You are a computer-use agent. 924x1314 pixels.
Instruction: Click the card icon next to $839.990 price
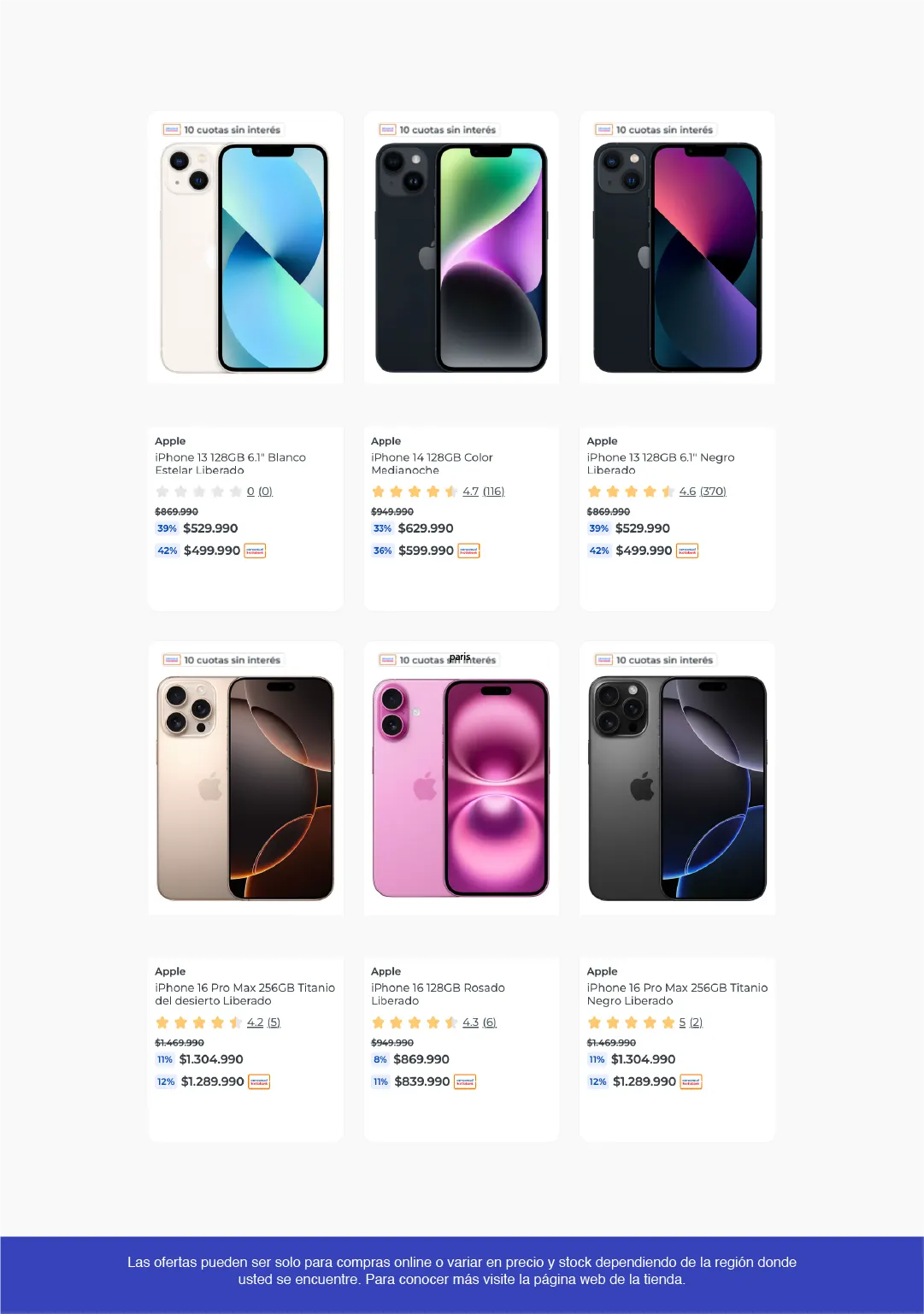point(465,1082)
